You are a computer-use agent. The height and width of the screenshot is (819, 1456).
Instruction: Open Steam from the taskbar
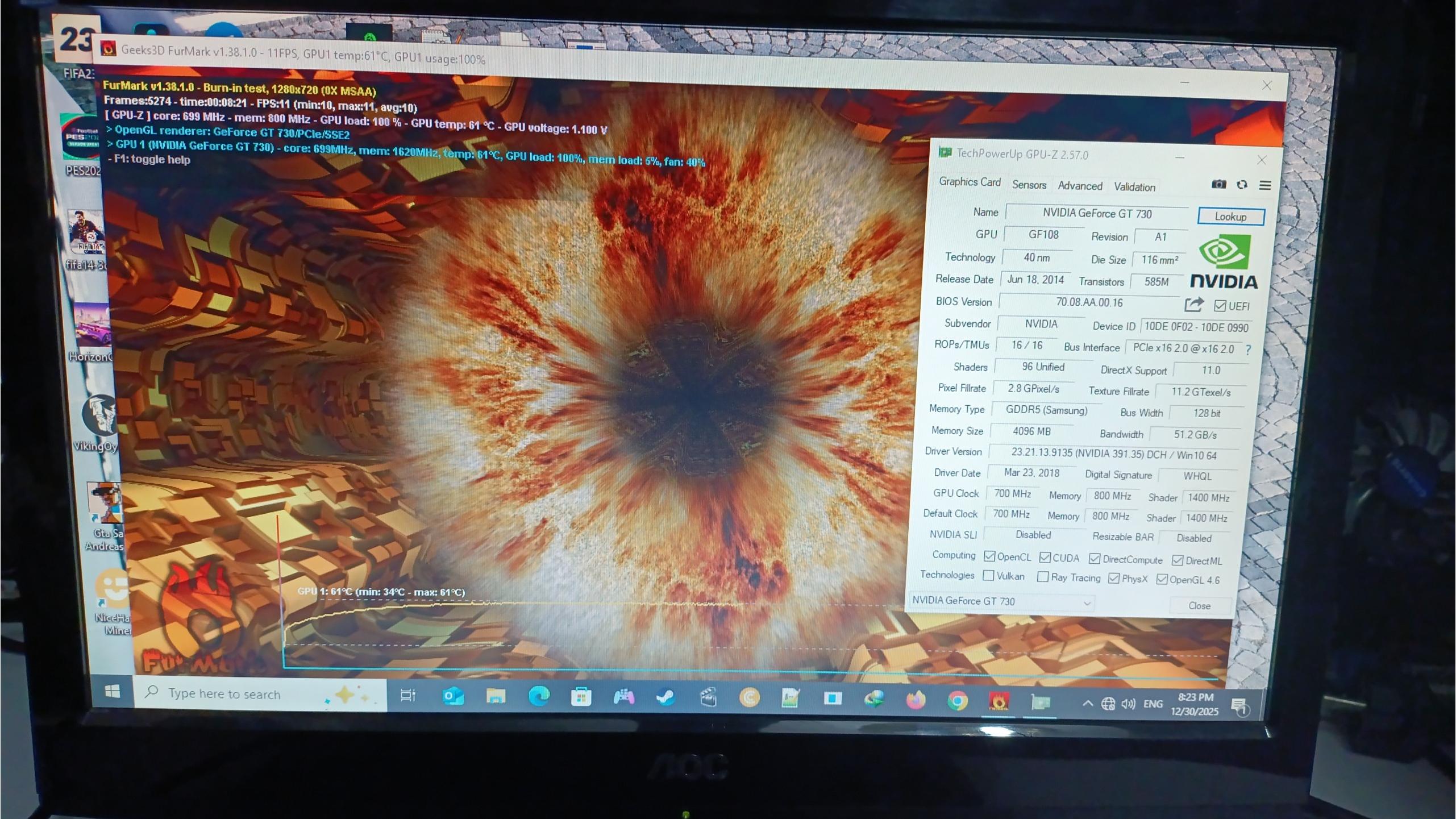pos(665,697)
